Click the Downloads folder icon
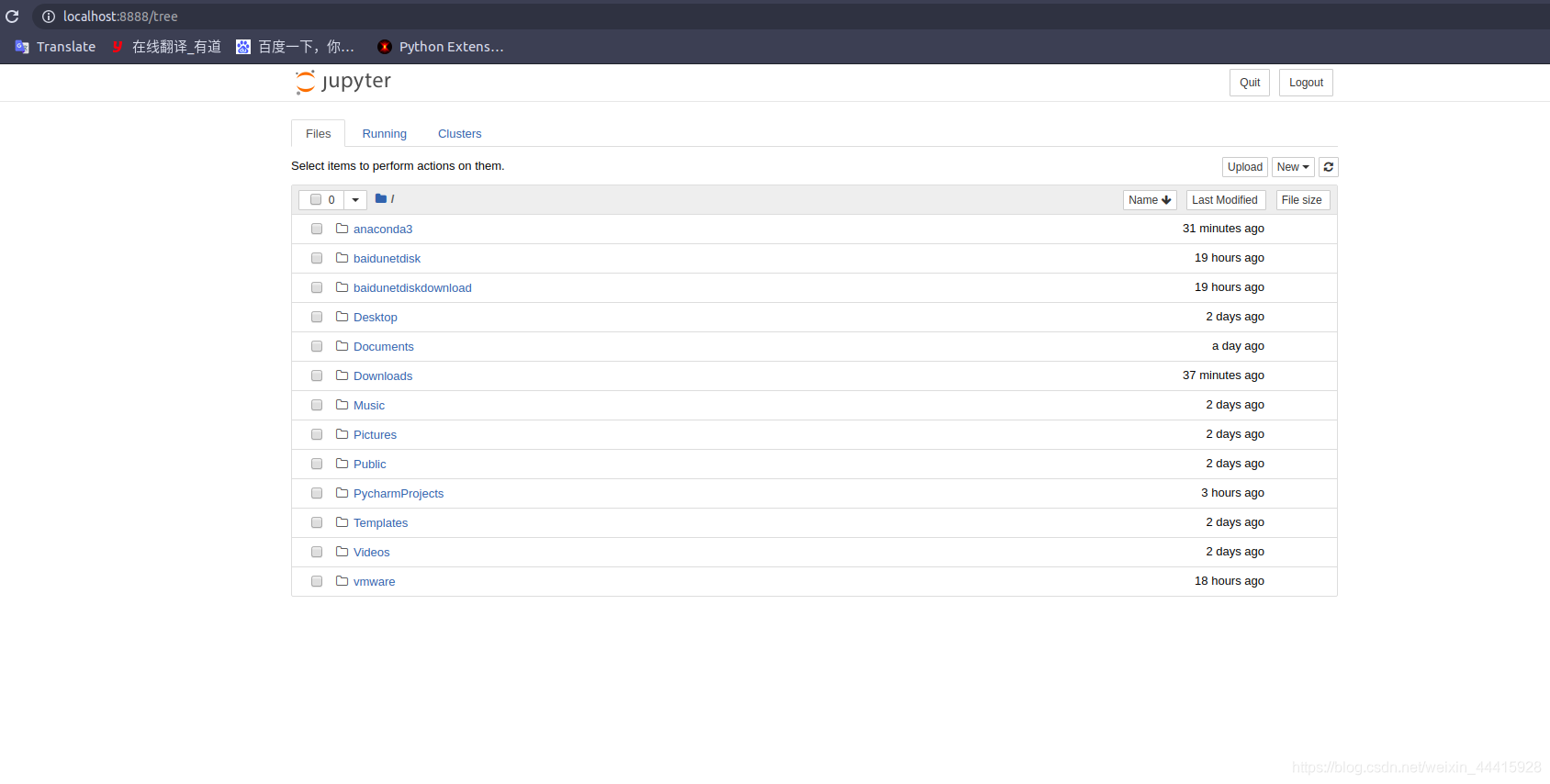Viewport: 1550px width, 784px height. [342, 375]
